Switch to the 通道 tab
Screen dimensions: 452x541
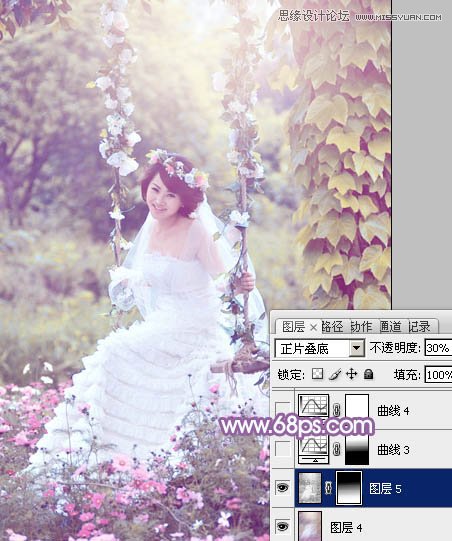pyautogui.click(x=390, y=327)
